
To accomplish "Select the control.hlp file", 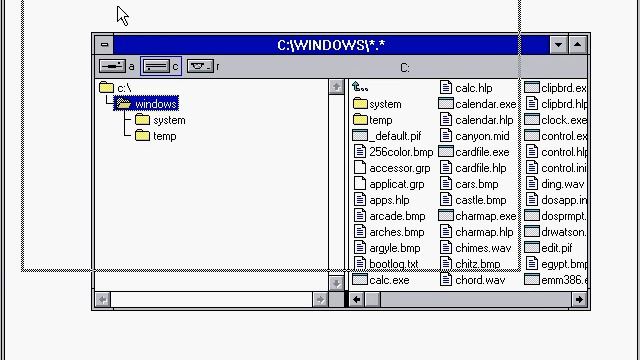I will click(556, 152).
